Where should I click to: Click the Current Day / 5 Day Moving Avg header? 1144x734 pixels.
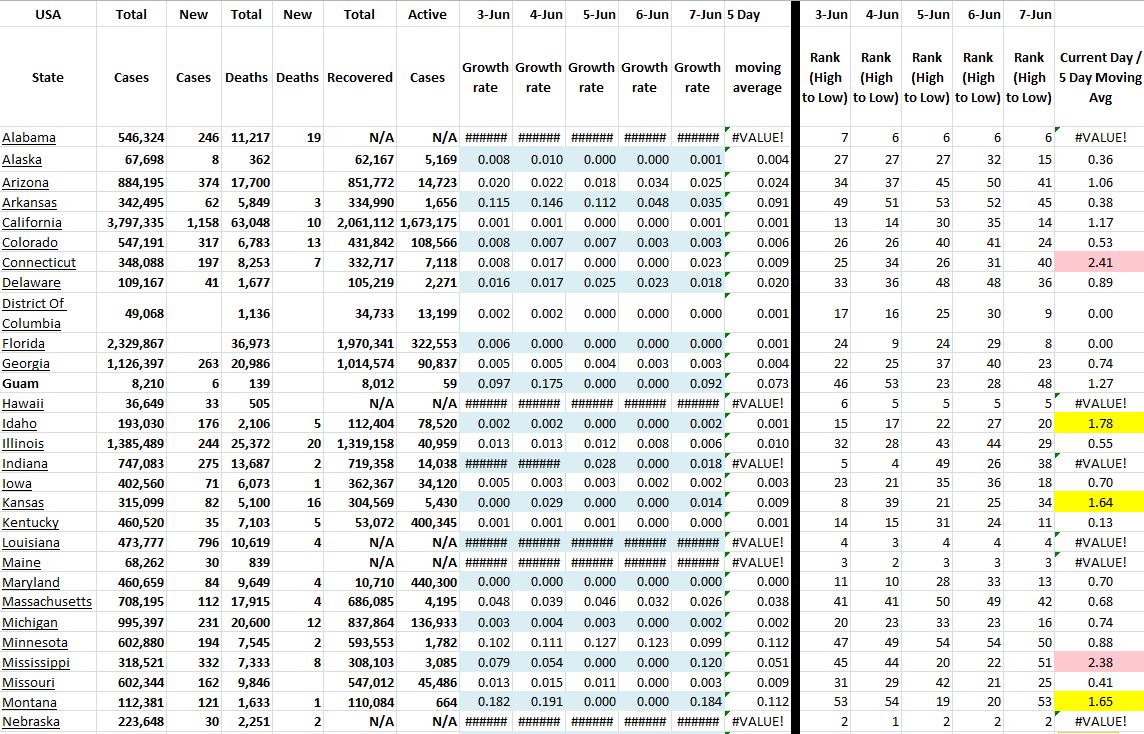(x=1099, y=77)
